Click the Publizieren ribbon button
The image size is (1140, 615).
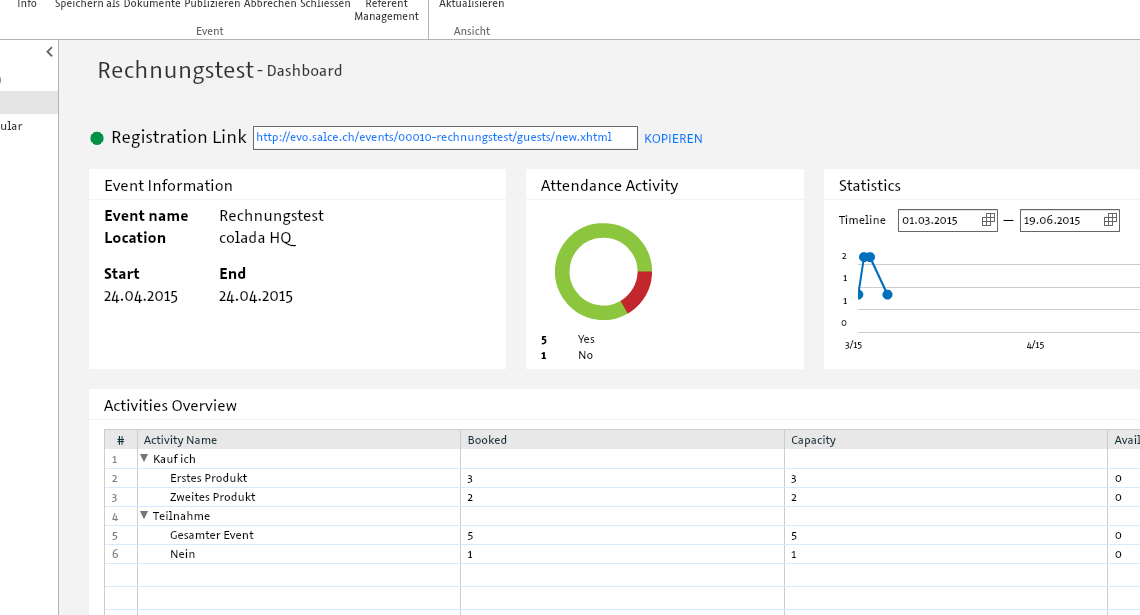tap(212, 4)
